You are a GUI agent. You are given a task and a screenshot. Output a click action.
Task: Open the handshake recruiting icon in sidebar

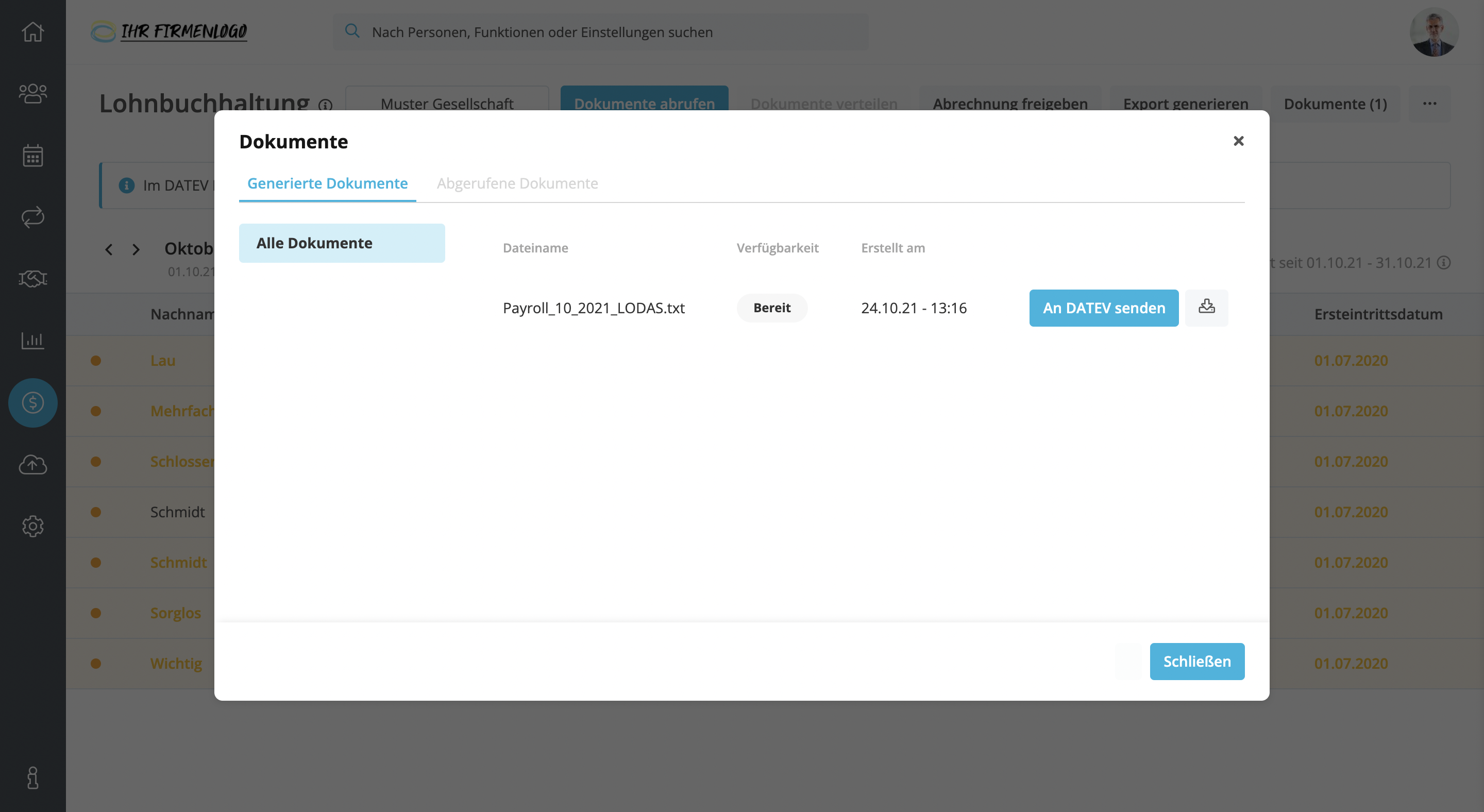click(x=33, y=279)
